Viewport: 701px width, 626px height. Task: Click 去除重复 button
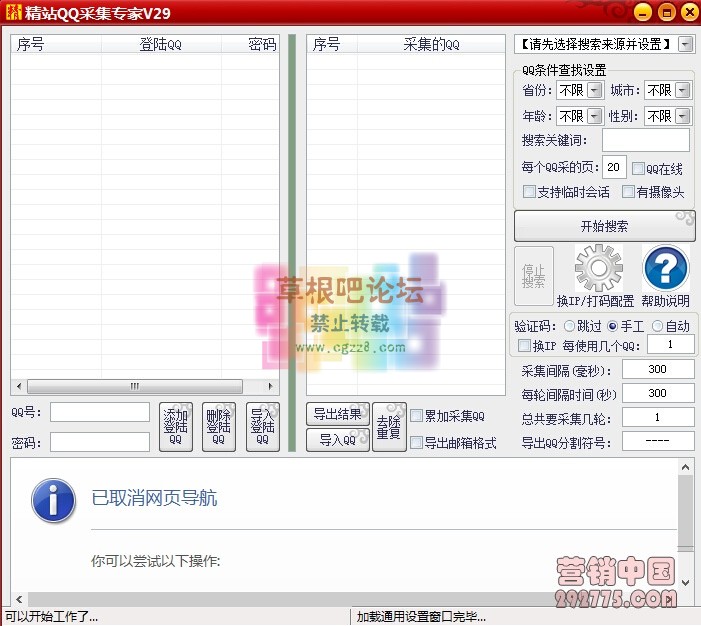[389, 427]
